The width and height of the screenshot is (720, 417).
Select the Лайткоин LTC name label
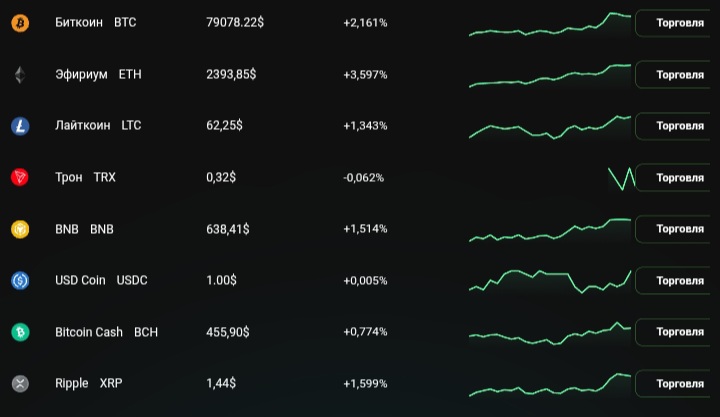(98, 126)
